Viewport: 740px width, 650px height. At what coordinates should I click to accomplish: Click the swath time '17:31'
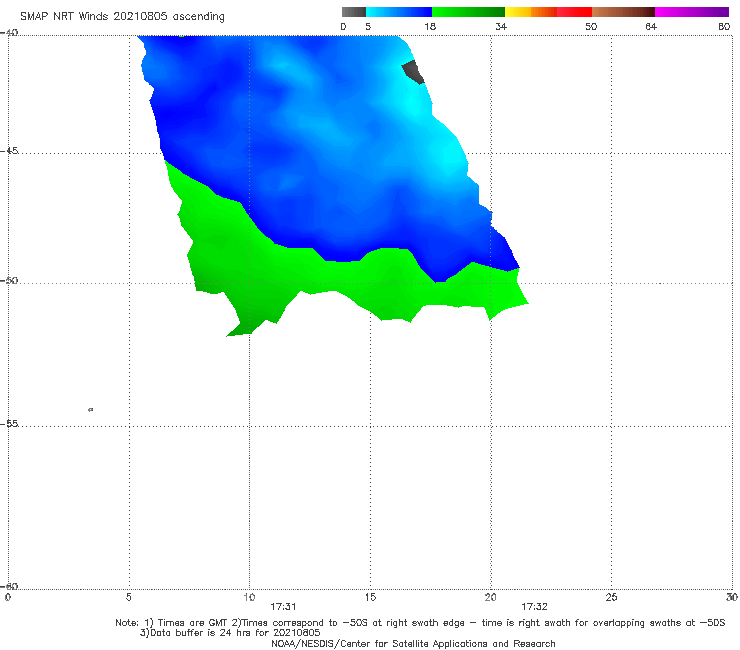[x=283, y=607]
